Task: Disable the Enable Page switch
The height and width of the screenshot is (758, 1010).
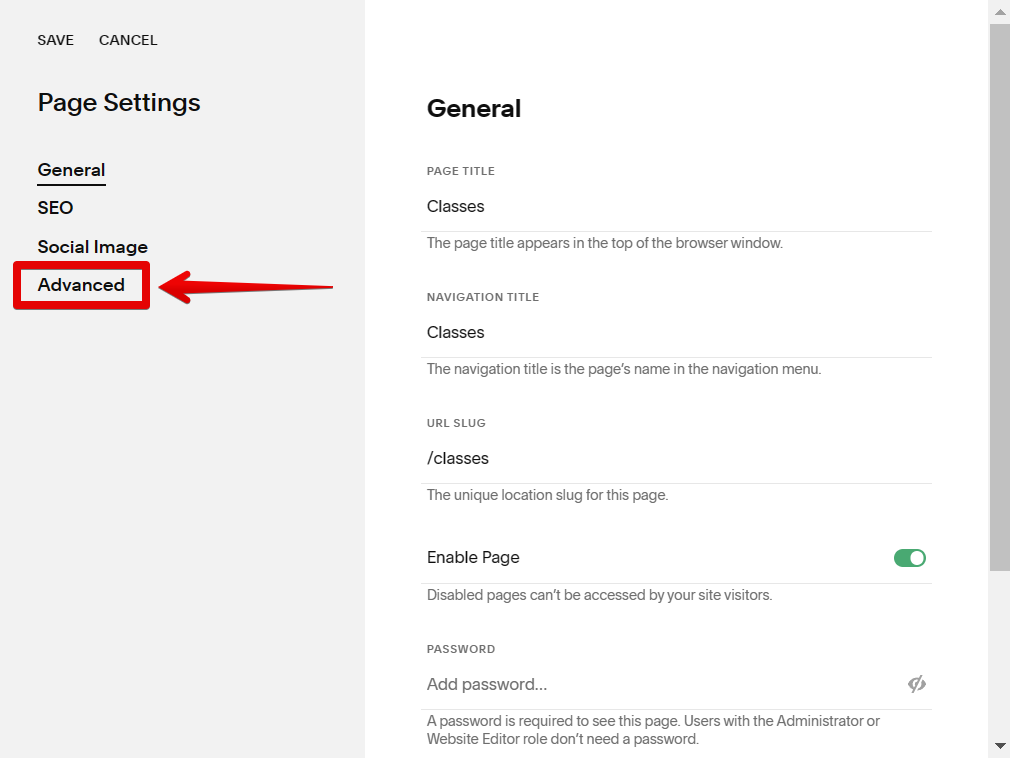Action: (909, 558)
